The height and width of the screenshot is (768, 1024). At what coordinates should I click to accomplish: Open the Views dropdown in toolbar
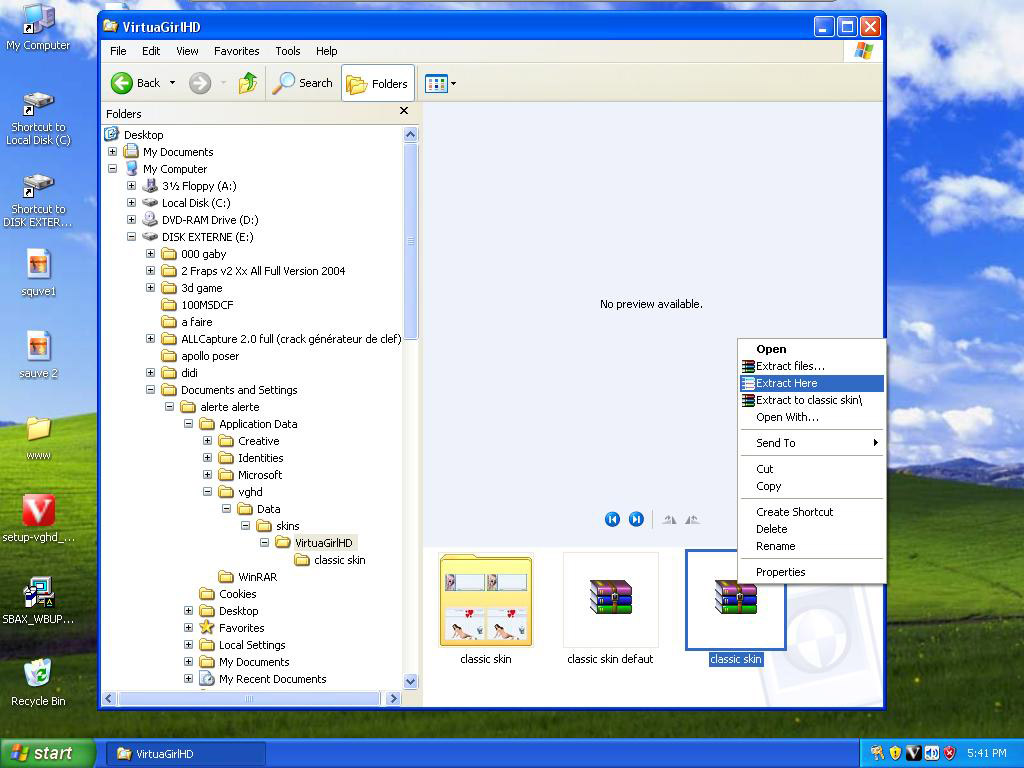440,84
